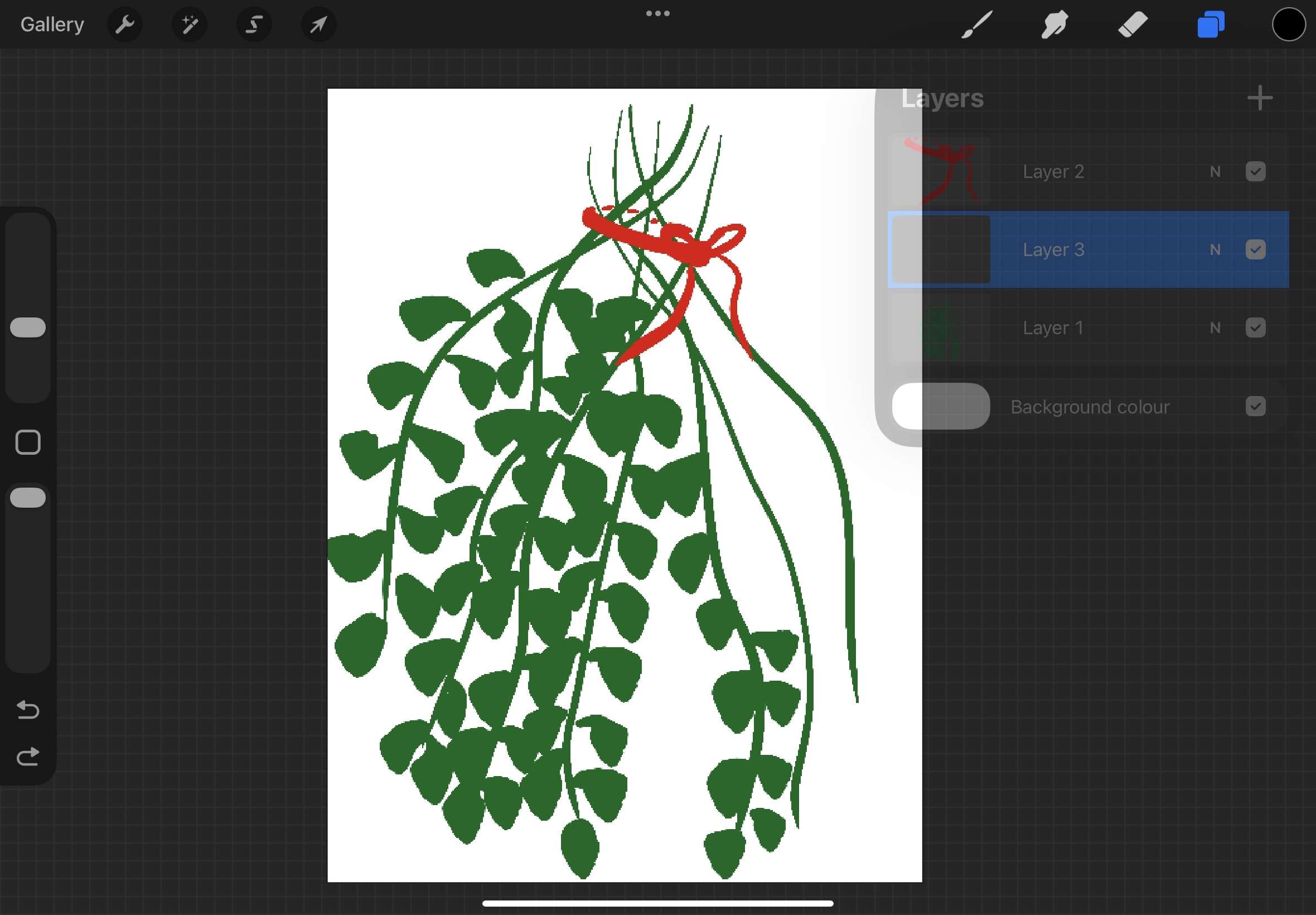The image size is (1316, 915).
Task: Open blend mode N for Layer 1
Action: (1215, 328)
